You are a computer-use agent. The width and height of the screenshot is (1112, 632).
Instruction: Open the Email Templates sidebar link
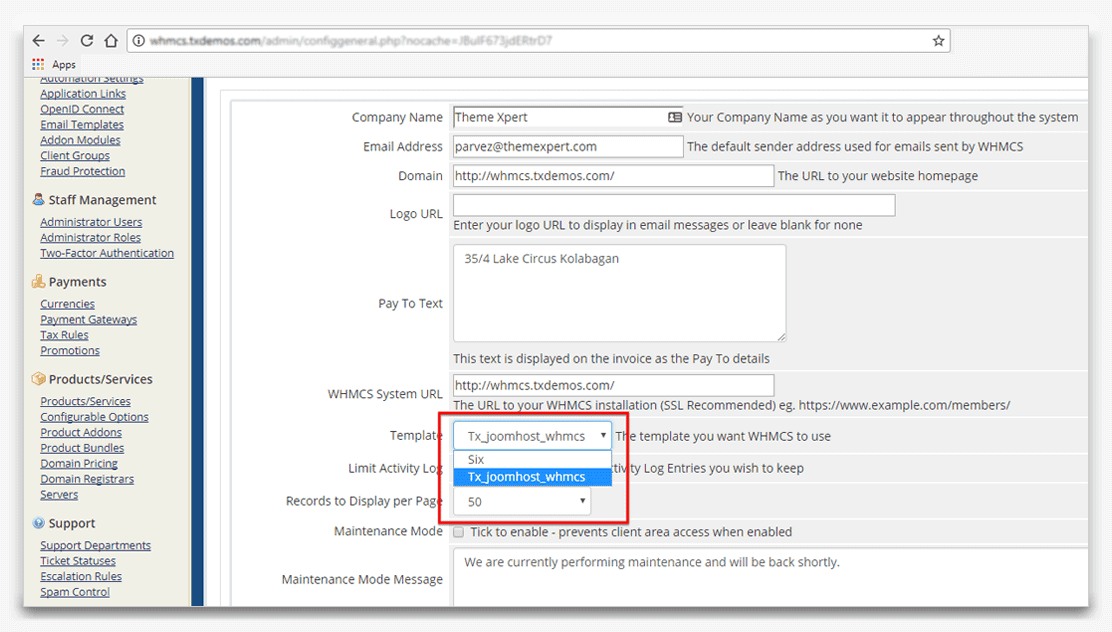click(82, 125)
